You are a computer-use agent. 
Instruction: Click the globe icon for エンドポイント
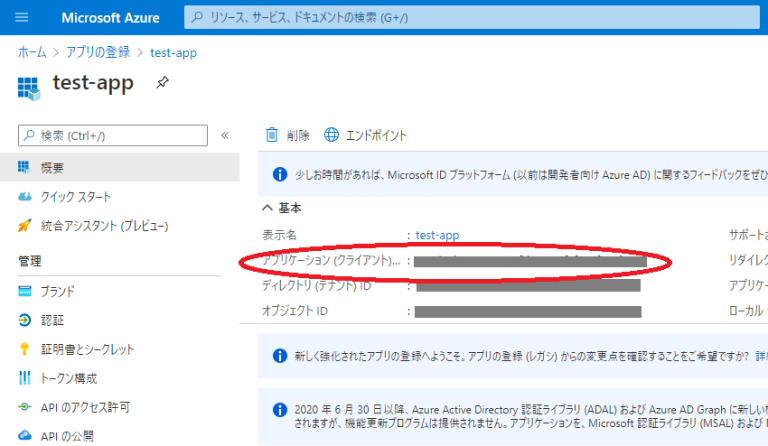pos(332,135)
